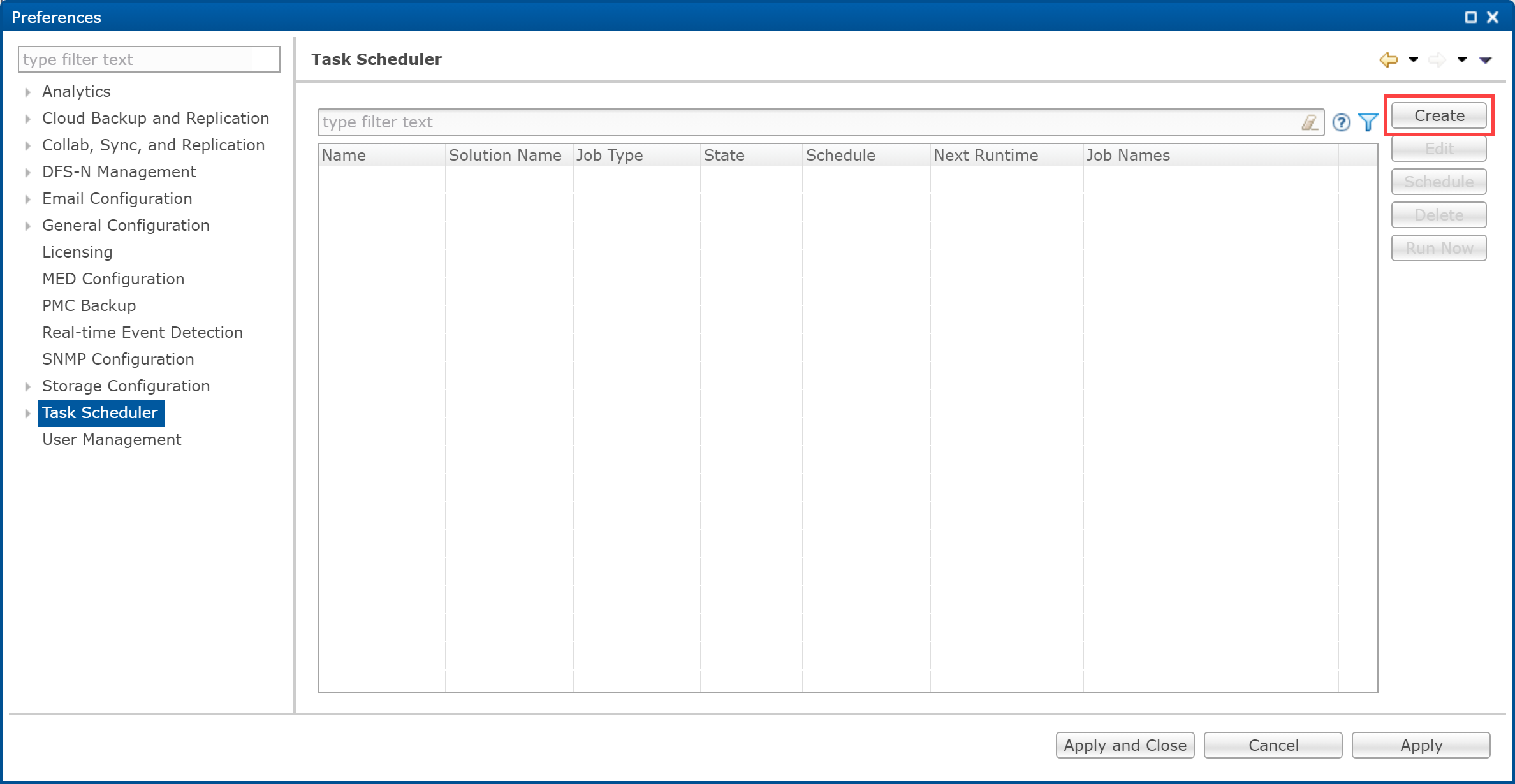Screen dimensions: 1515x784
Task: Open the back history dropdown arrow
Action: point(1414,60)
